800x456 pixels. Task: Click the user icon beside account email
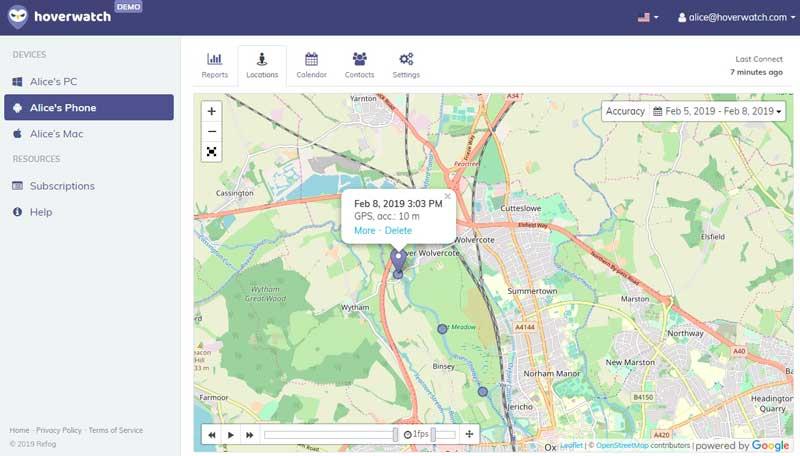click(x=682, y=17)
